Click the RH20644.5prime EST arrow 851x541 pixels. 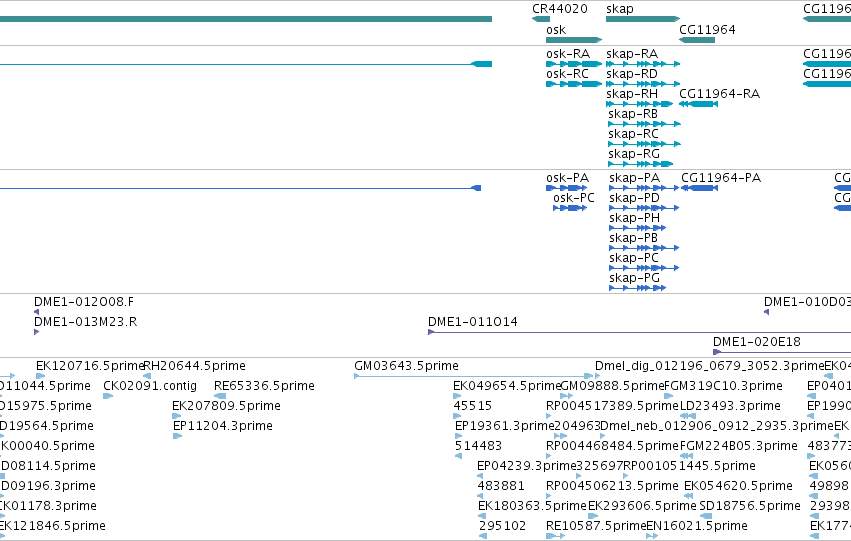tap(147, 376)
